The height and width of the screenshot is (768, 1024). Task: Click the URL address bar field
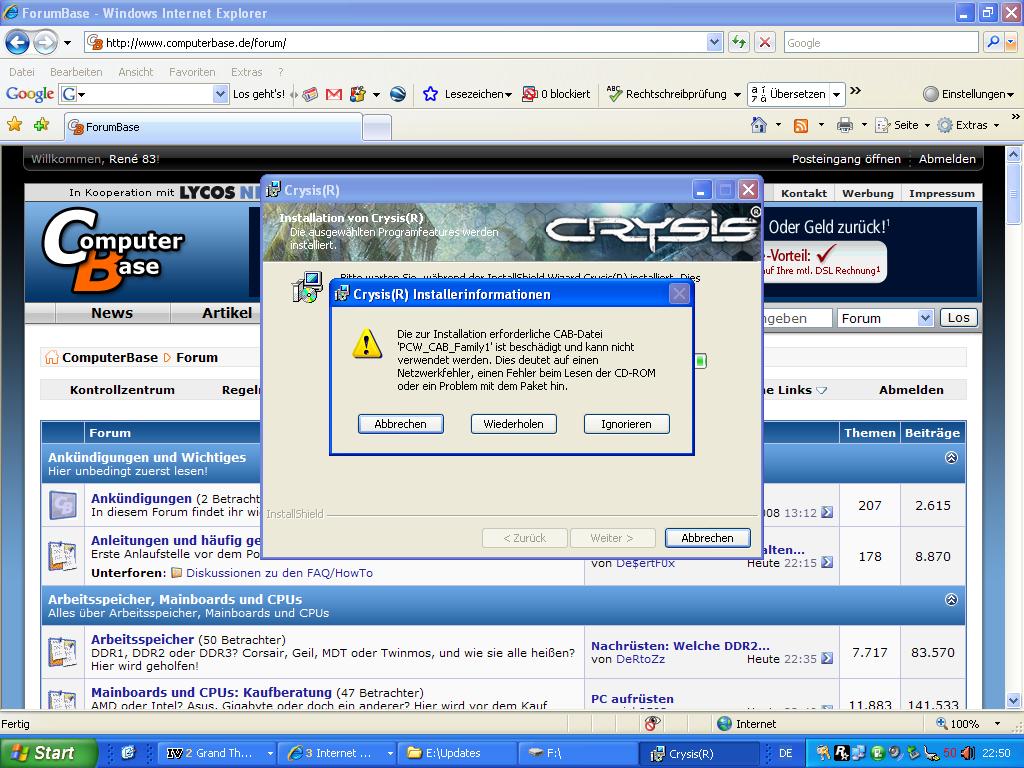[397, 43]
